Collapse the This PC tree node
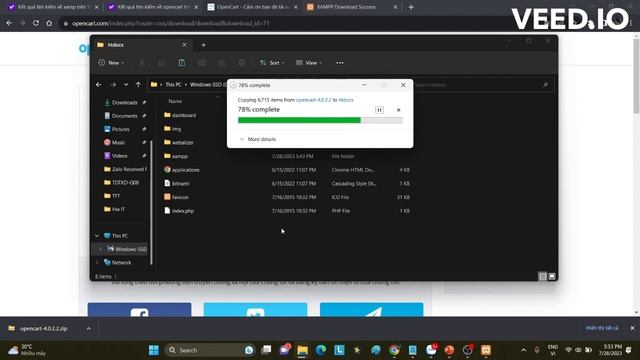The image size is (640, 360). [97, 236]
